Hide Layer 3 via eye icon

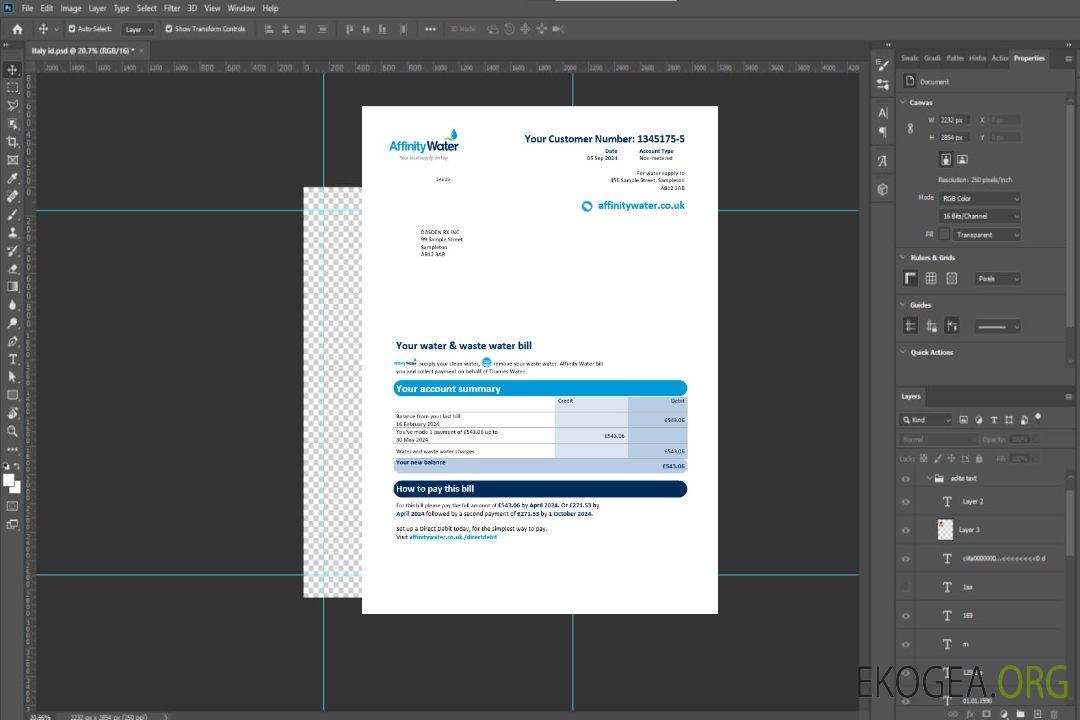(906, 531)
